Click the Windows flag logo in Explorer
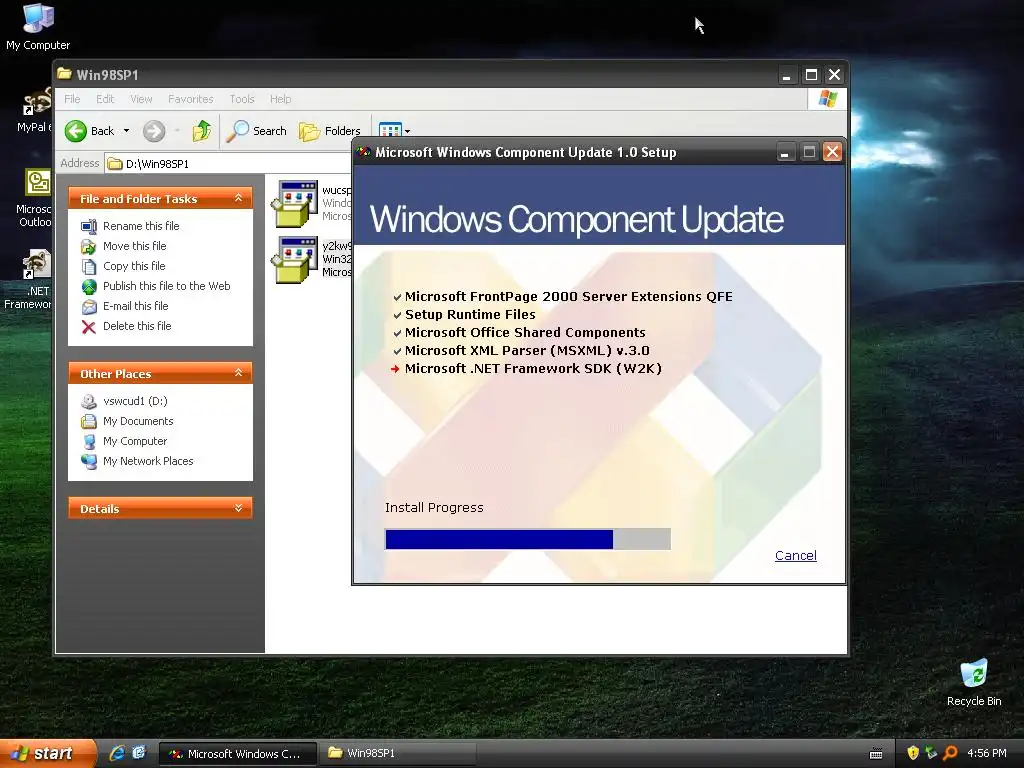Viewport: 1024px width, 768px height. tap(827, 99)
